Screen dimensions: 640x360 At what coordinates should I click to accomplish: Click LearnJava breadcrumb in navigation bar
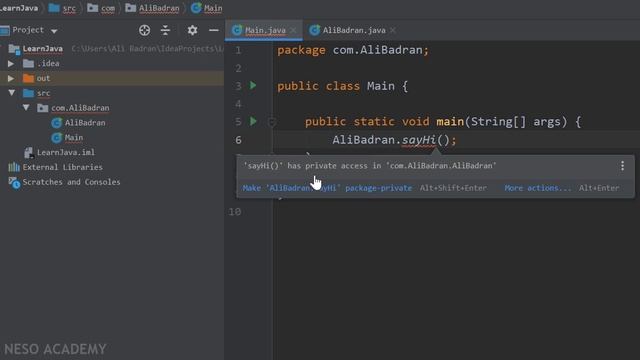19,8
